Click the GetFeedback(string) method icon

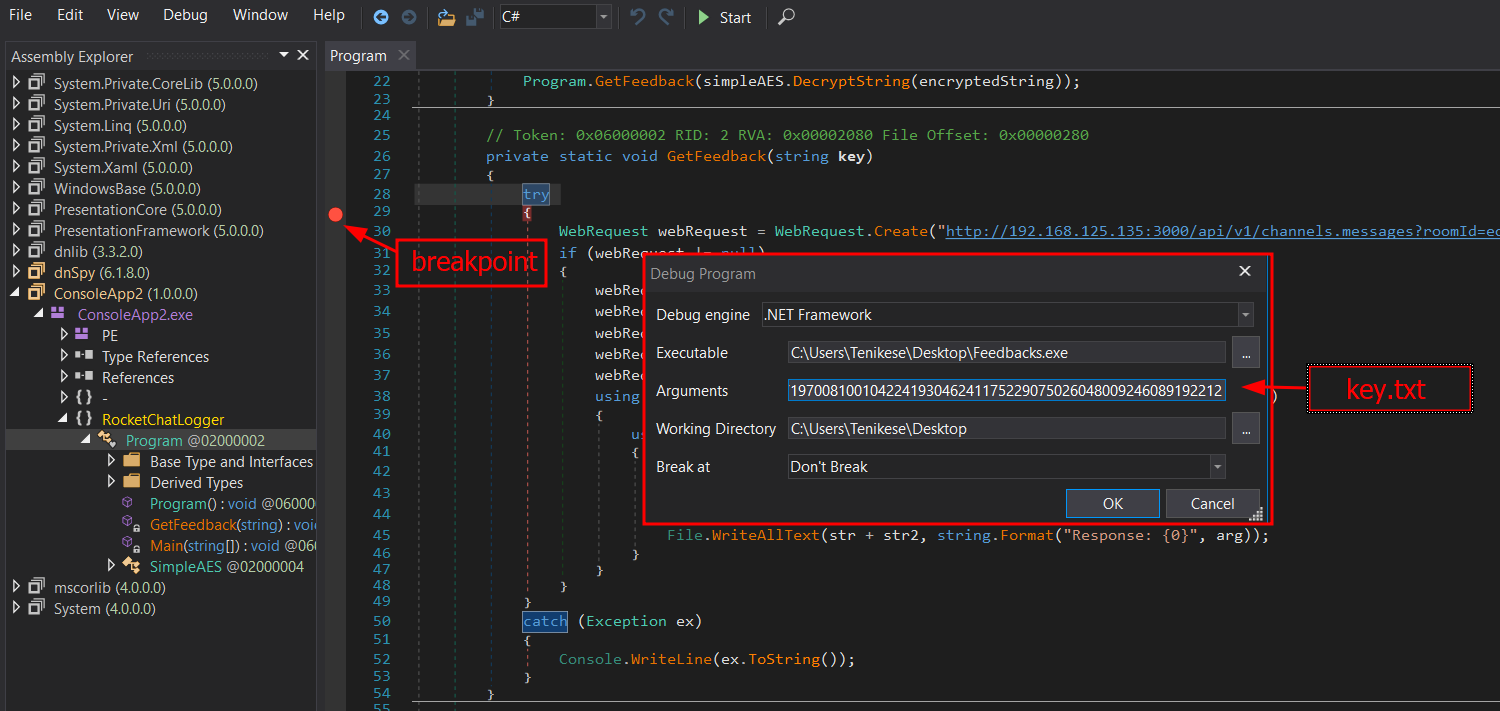pyautogui.click(x=130, y=524)
